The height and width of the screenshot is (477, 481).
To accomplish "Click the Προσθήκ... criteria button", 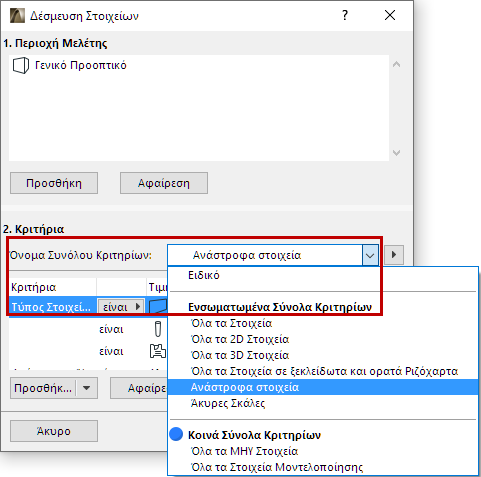I will (43, 388).
